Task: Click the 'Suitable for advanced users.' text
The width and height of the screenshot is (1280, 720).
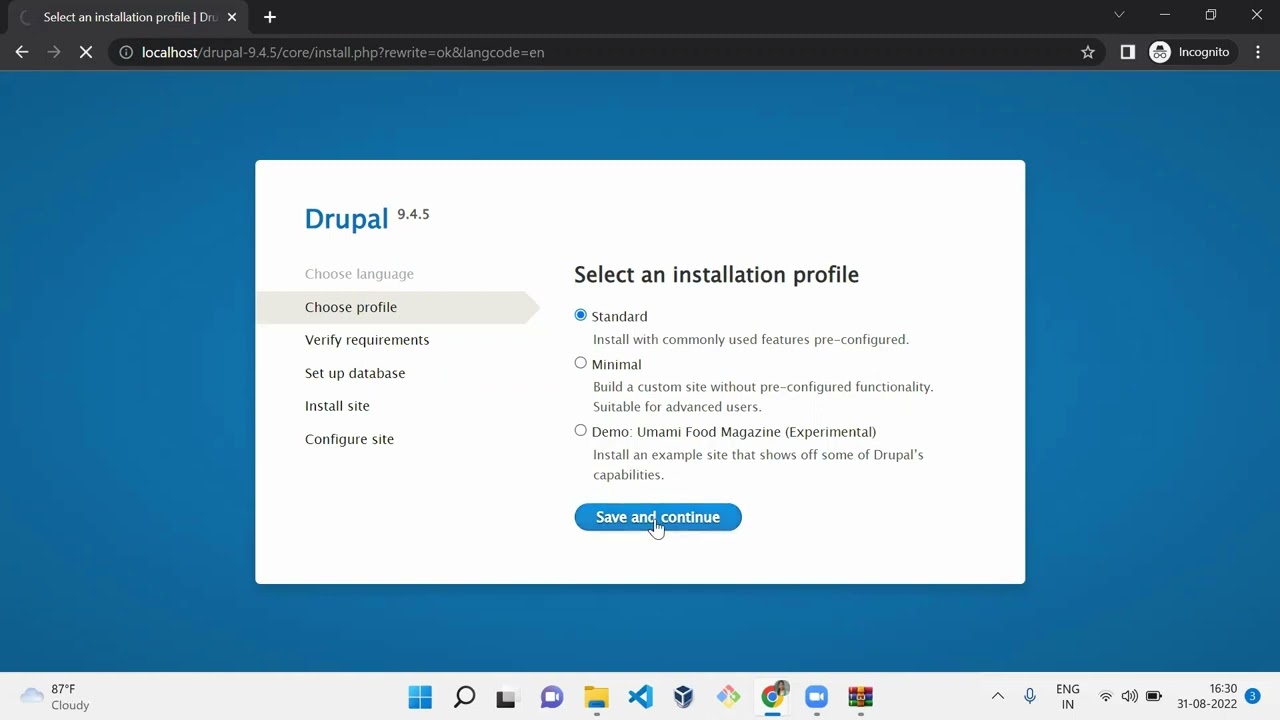Action: [677, 407]
